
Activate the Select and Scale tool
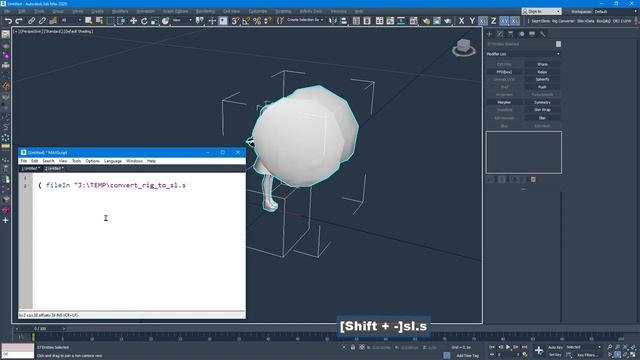[x=155, y=21]
